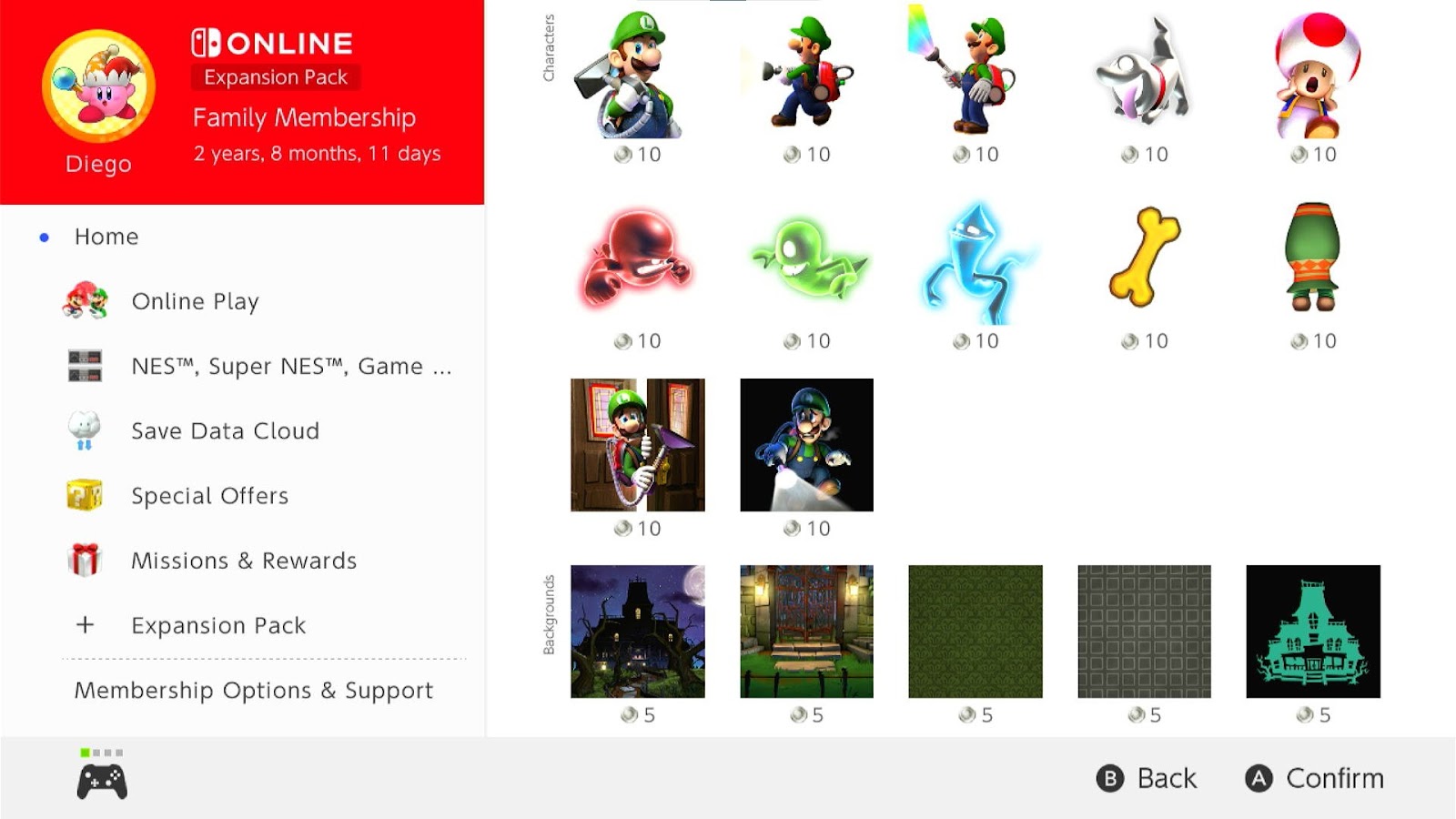The width and height of the screenshot is (1456, 819).
Task: Select the golden bone icon element
Action: pyautogui.click(x=1144, y=258)
